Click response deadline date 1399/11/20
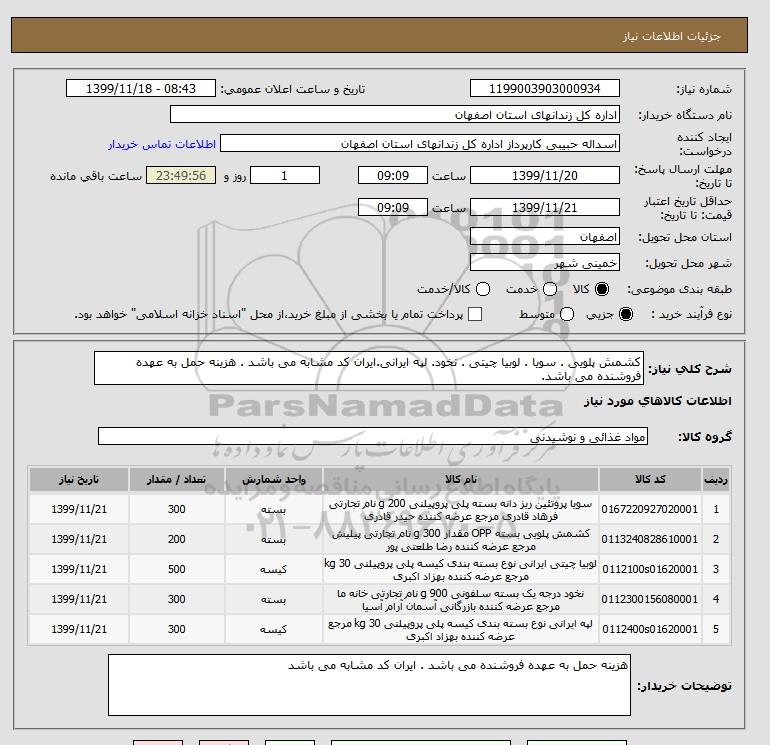The image size is (770, 745). [545, 175]
